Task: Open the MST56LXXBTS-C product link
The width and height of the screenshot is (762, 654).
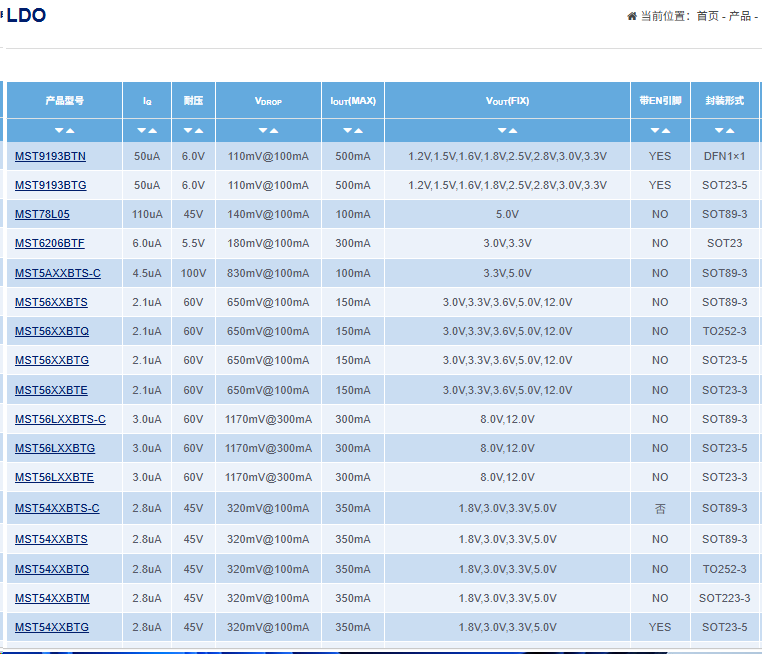Action: pyautogui.click(x=60, y=419)
